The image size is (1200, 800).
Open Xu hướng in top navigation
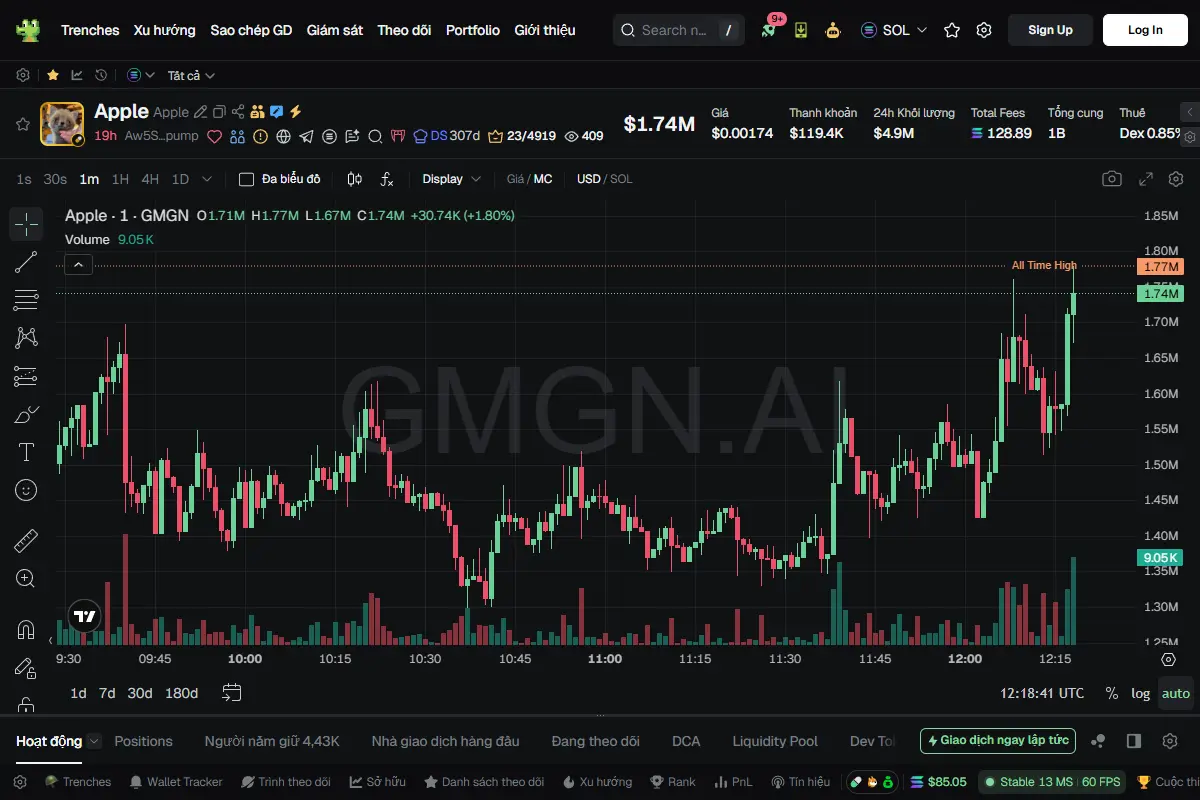click(x=165, y=30)
